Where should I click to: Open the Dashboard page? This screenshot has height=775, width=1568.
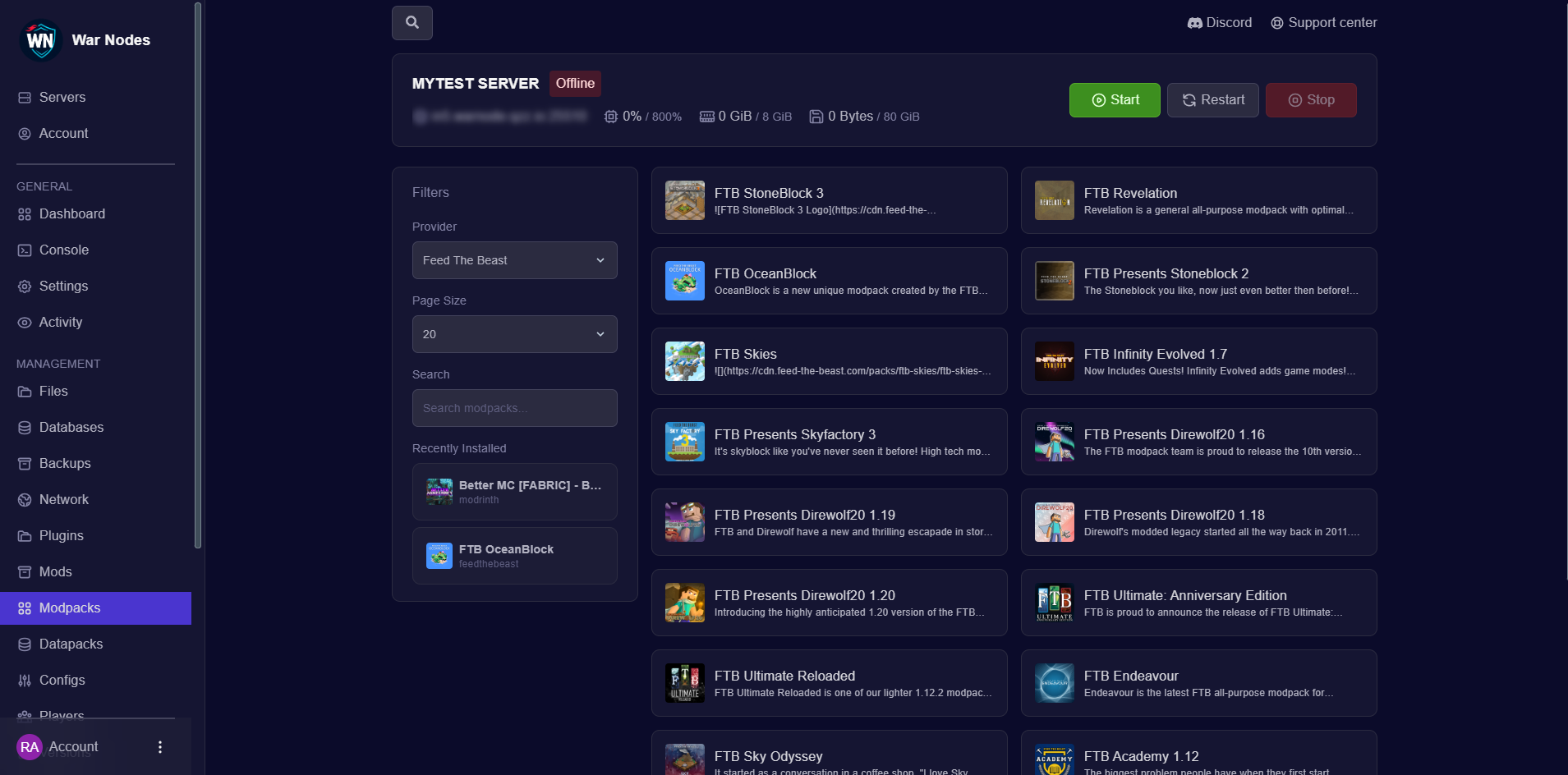tap(95, 213)
